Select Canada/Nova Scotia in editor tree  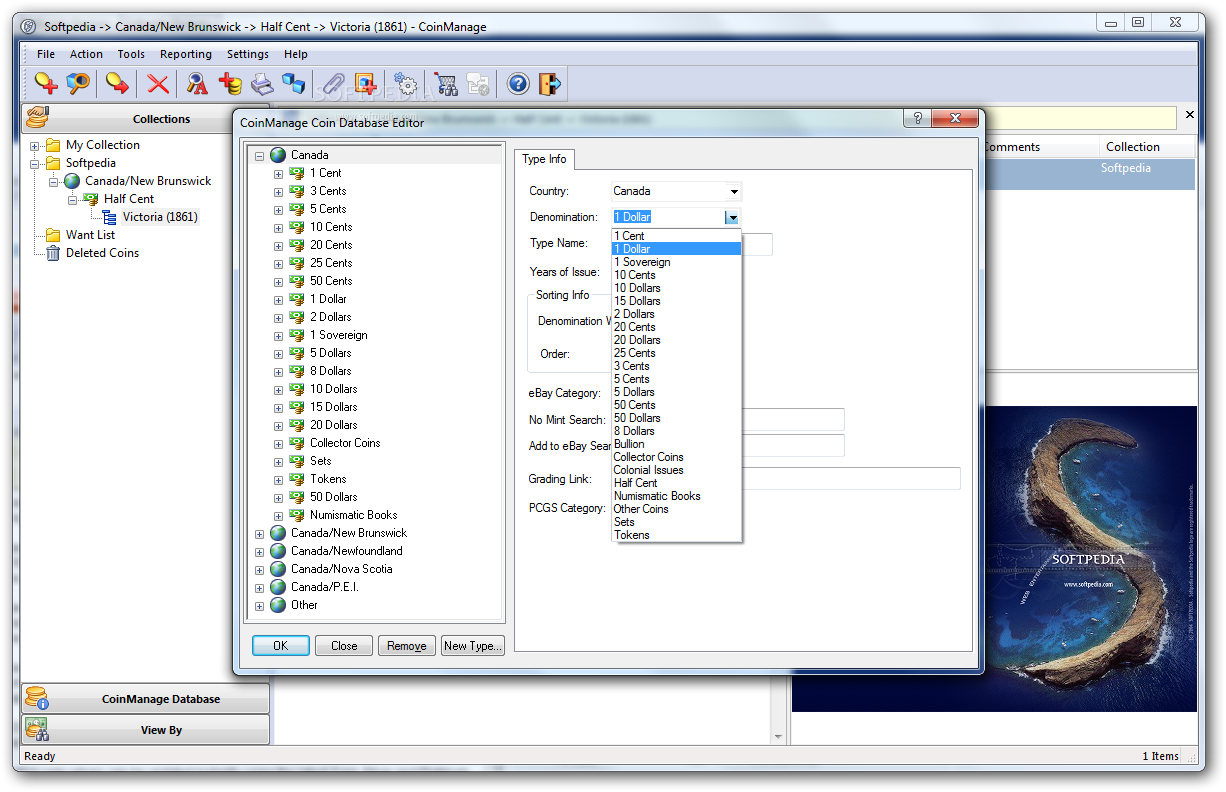(x=341, y=569)
